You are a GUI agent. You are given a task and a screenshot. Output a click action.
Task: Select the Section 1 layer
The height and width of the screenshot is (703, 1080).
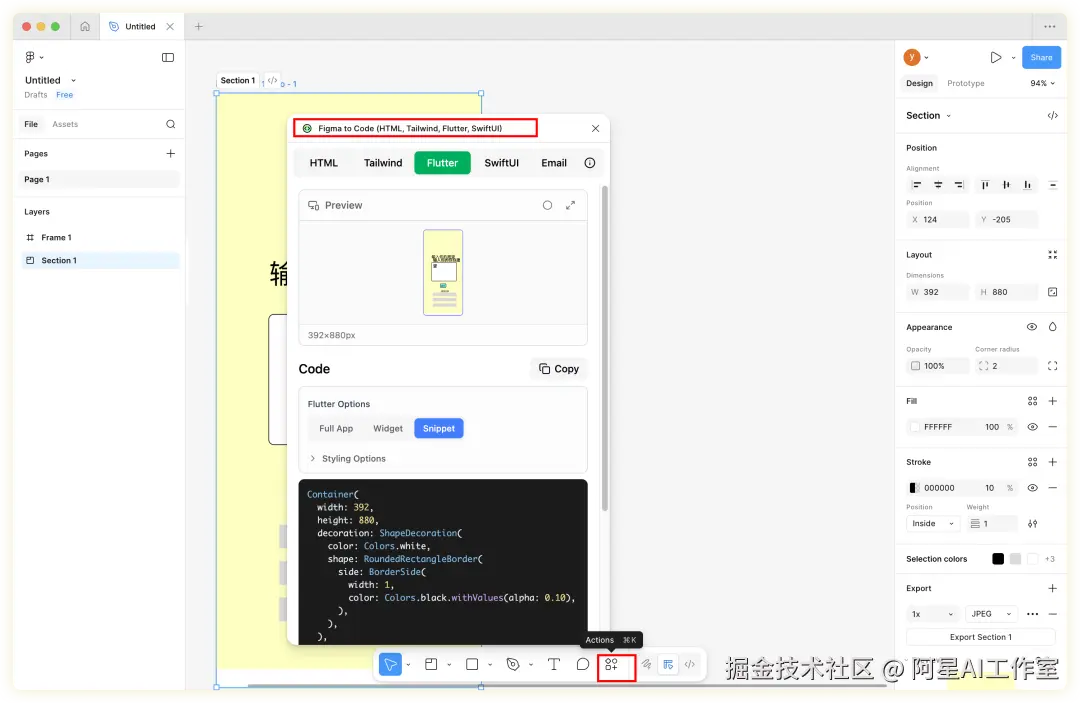pyautogui.click(x=101, y=260)
